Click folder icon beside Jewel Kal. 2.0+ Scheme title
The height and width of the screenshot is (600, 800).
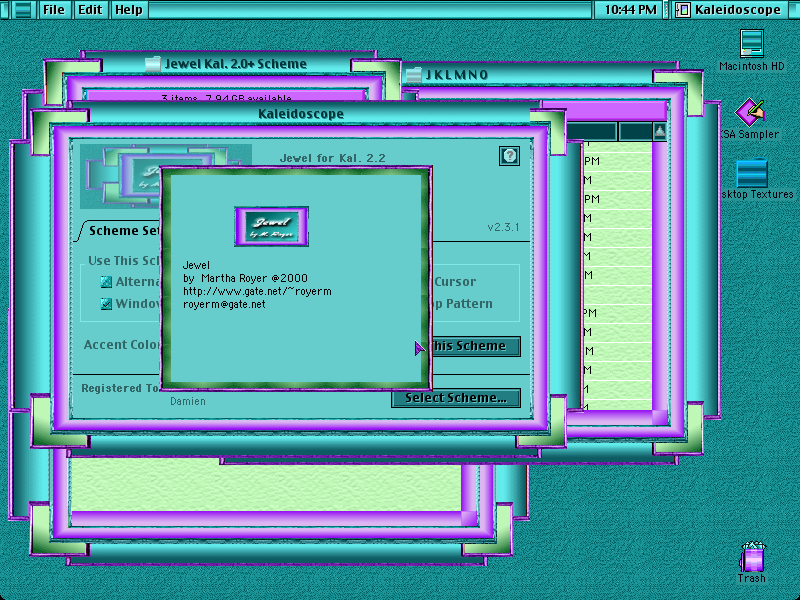153,64
